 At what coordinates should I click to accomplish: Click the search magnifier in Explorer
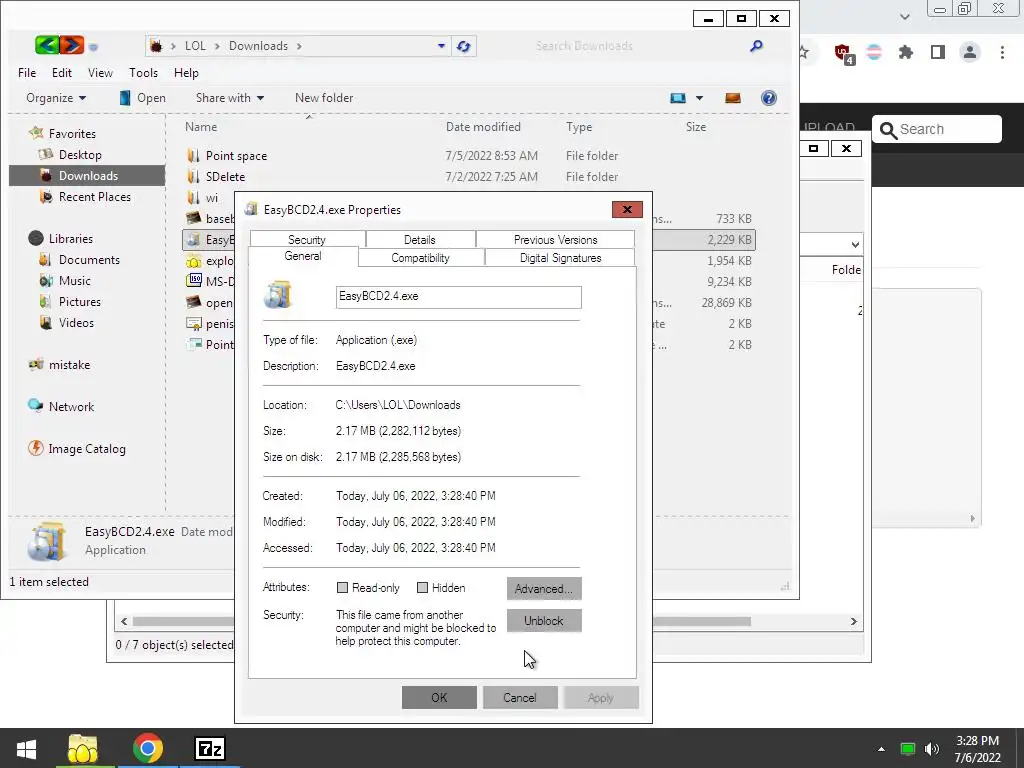click(756, 46)
